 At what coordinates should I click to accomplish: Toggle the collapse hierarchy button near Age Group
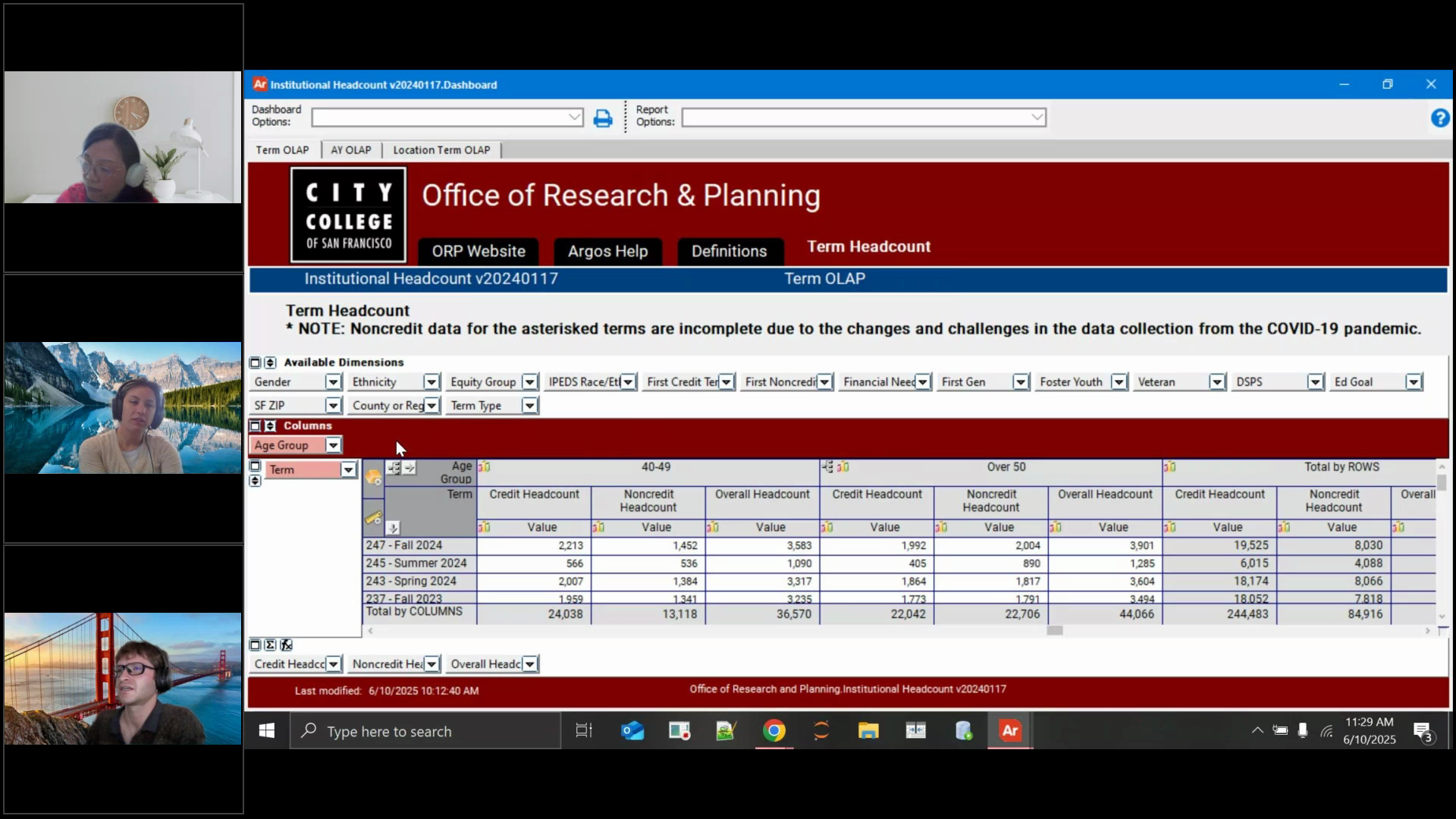click(394, 468)
